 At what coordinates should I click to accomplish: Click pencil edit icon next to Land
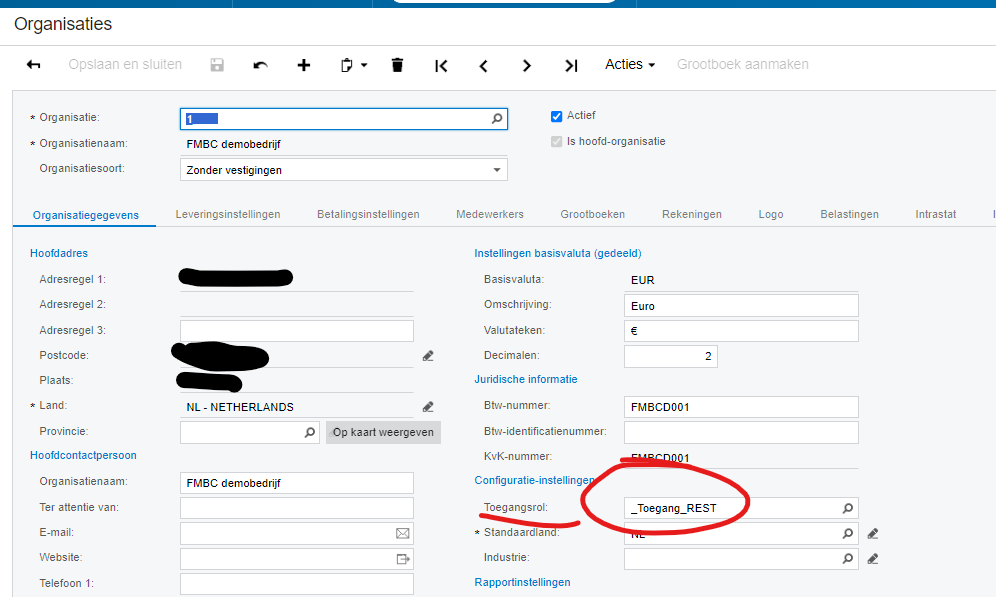click(x=428, y=407)
